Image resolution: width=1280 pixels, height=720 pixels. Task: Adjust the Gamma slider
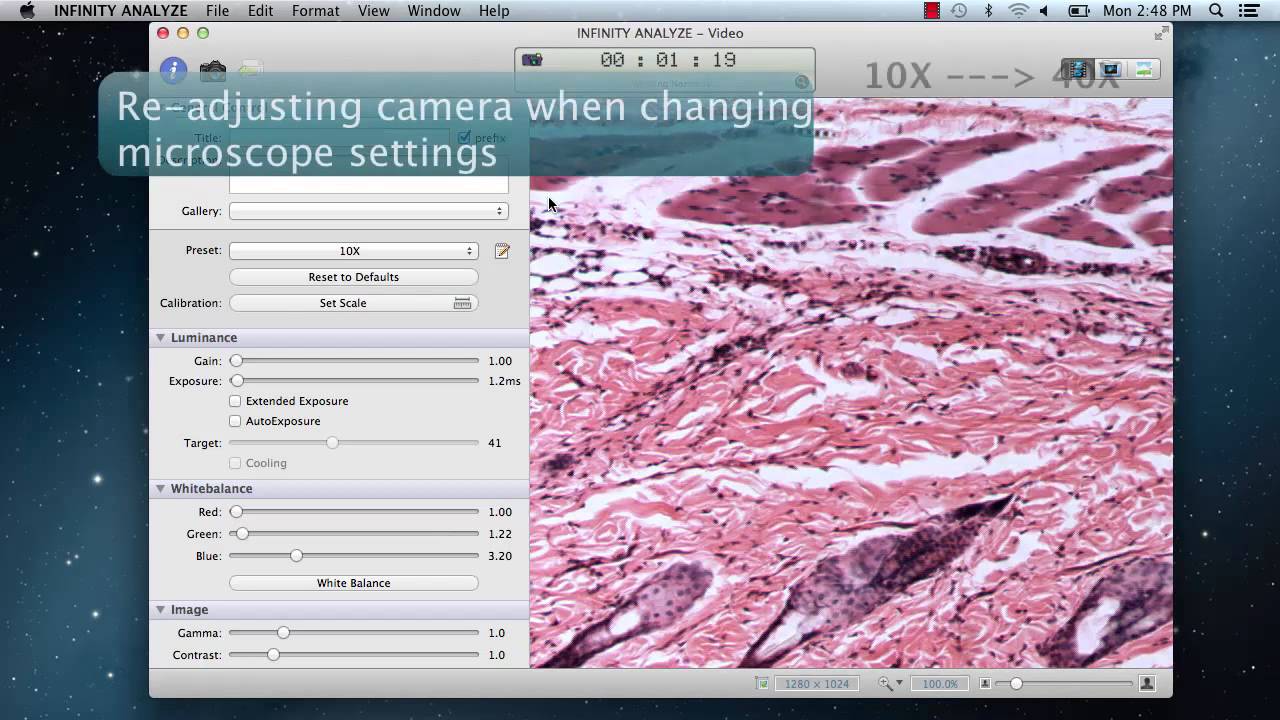(x=354, y=633)
